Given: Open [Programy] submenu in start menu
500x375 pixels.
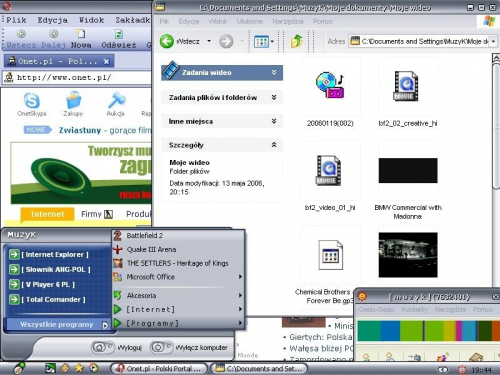Looking at the screenshot, I should point(178,323).
